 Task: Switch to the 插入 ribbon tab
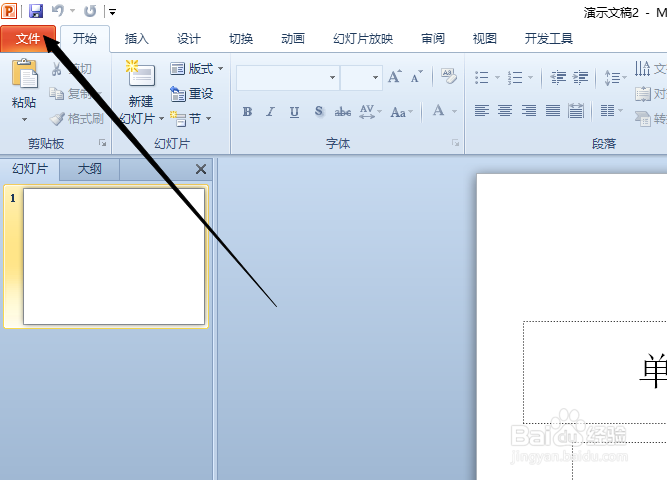[x=137, y=39]
